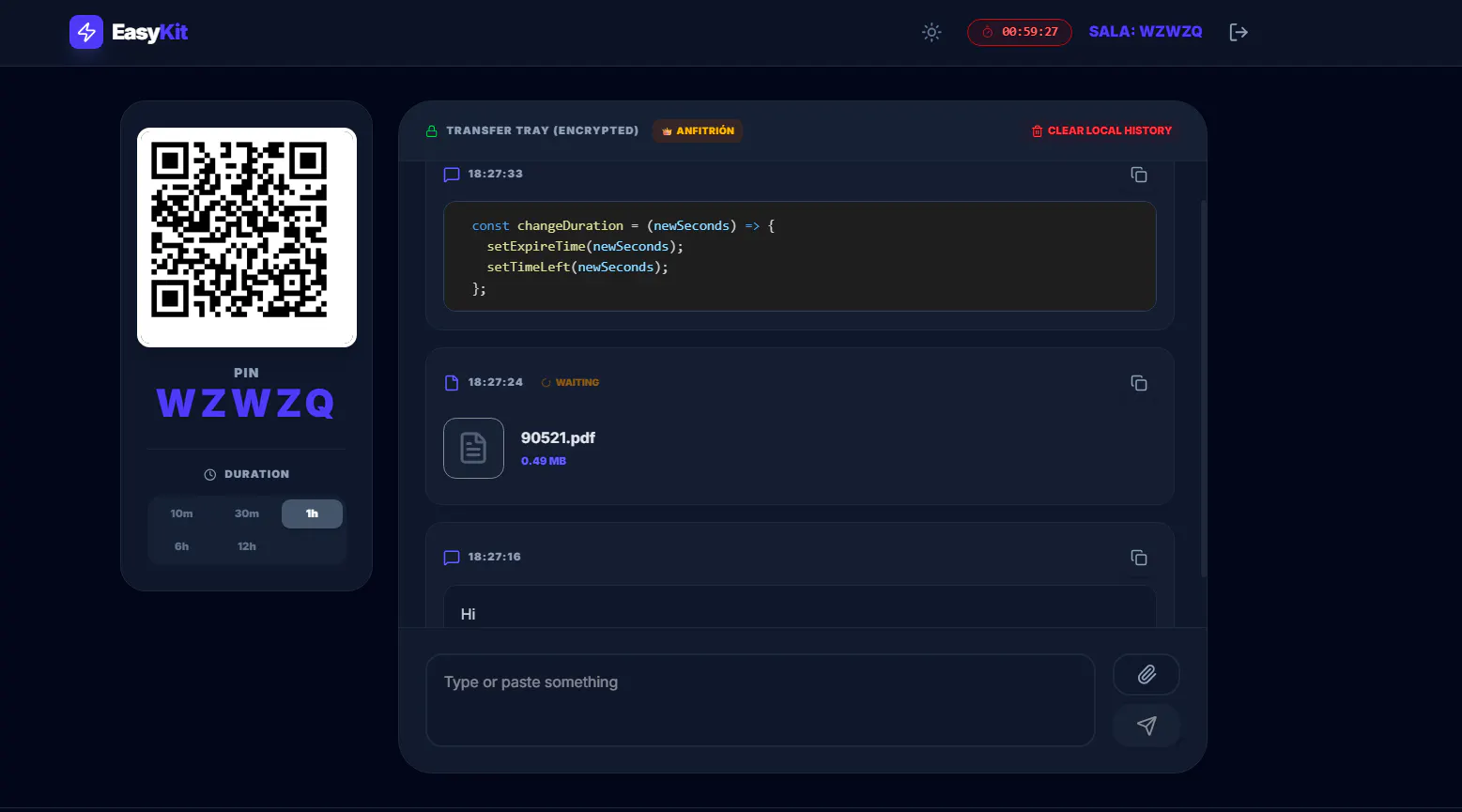Set duration to 12h
Viewport: 1462px width, 812px height.
[x=247, y=546]
